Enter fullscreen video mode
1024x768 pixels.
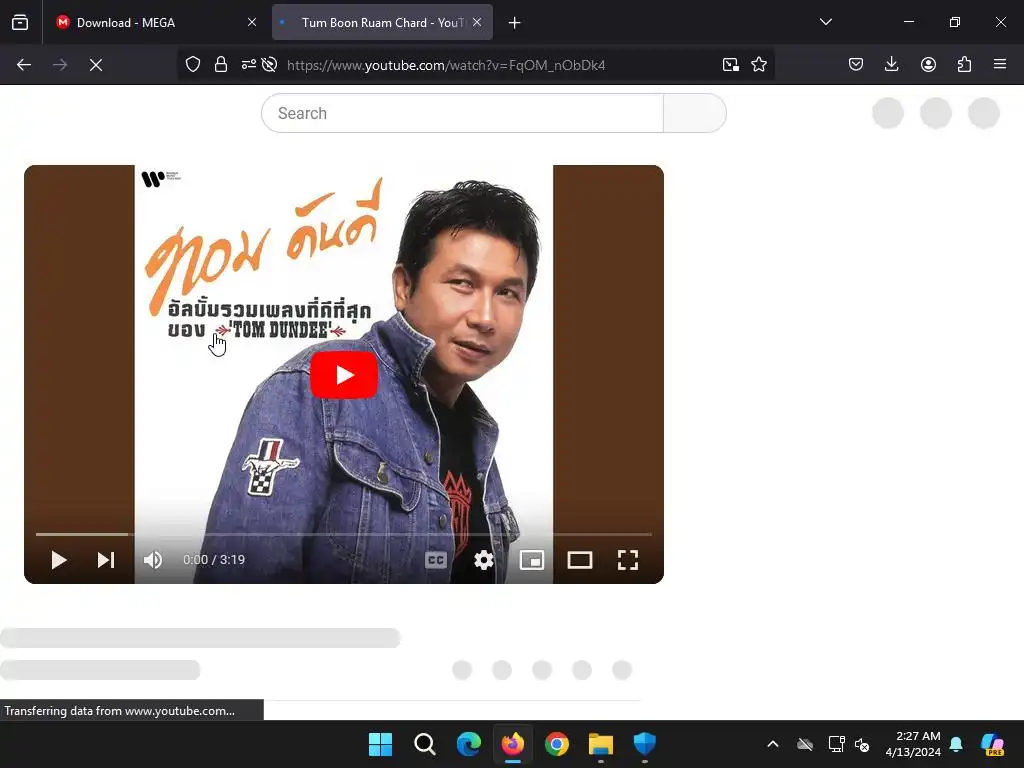click(x=628, y=560)
